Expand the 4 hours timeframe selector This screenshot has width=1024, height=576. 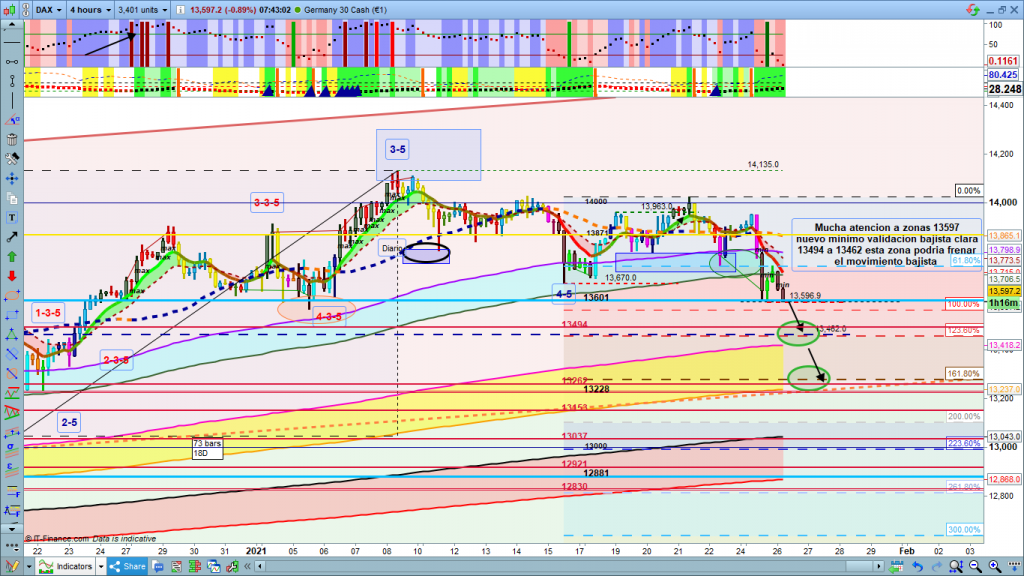coord(87,9)
